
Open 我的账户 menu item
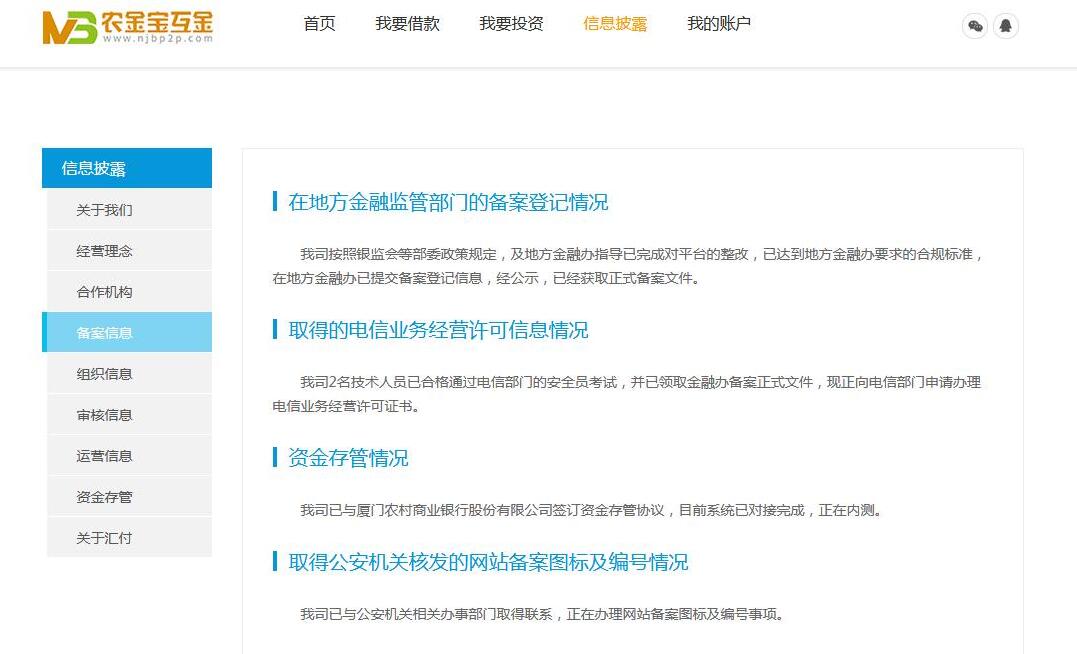pos(719,24)
